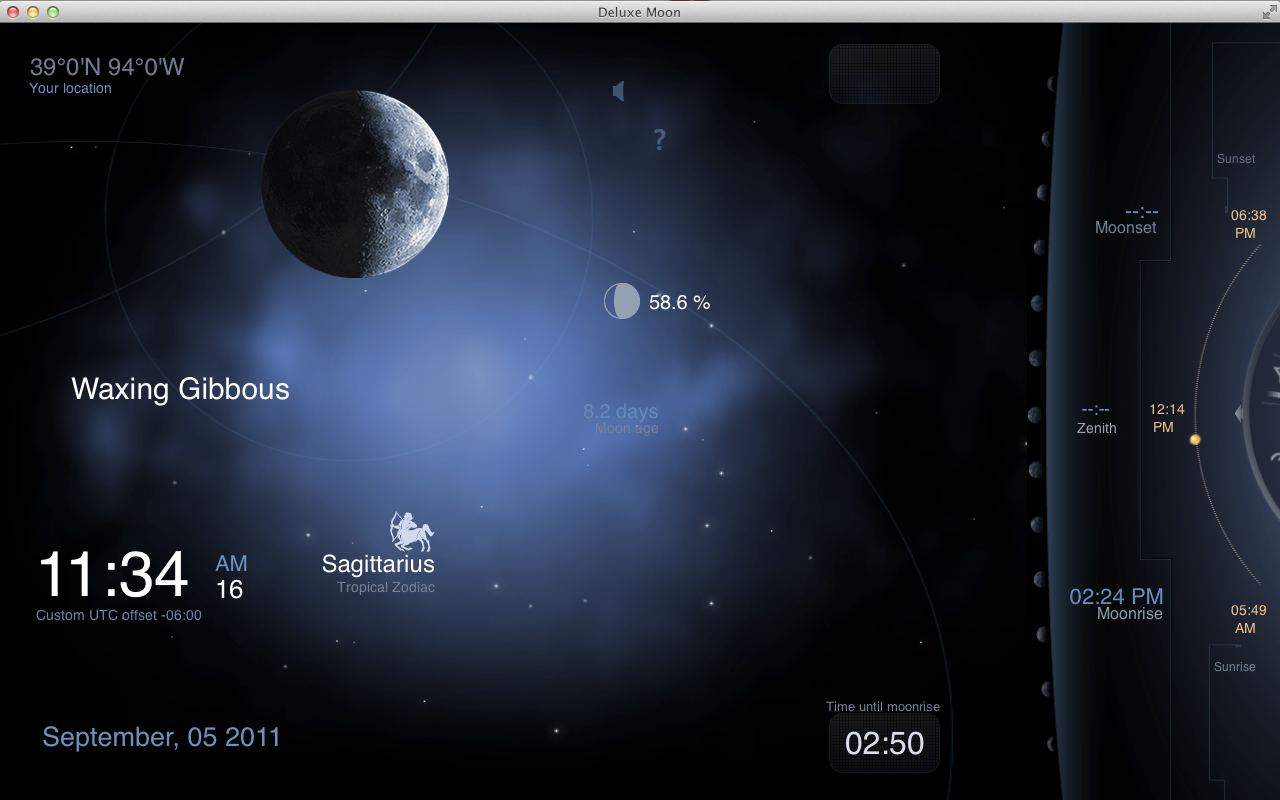Minimize the Deluxe Moon window
The width and height of the screenshot is (1280, 800).
coord(33,12)
